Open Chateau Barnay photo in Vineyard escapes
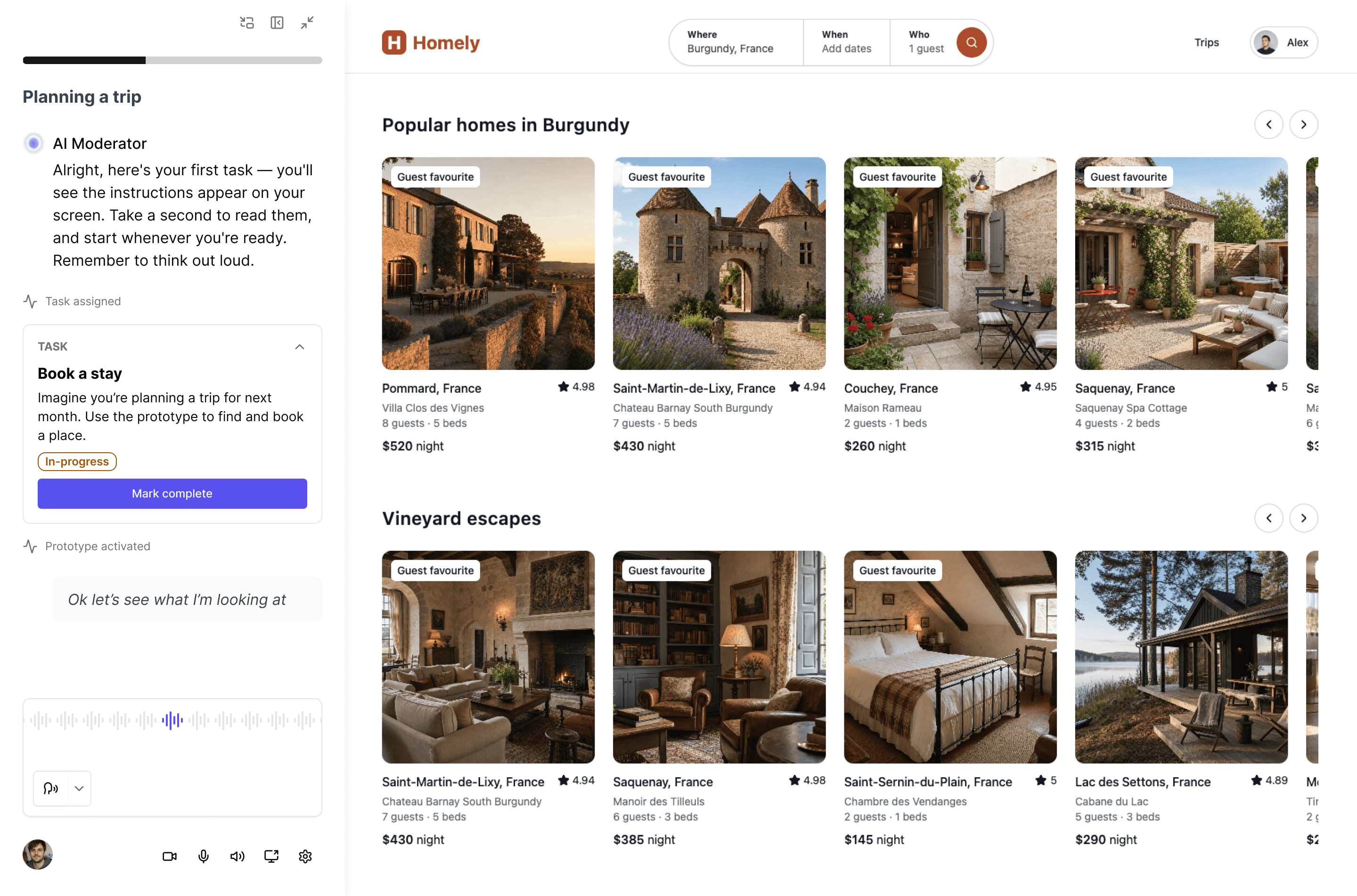 pyautogui.click(x=488, y=657)
